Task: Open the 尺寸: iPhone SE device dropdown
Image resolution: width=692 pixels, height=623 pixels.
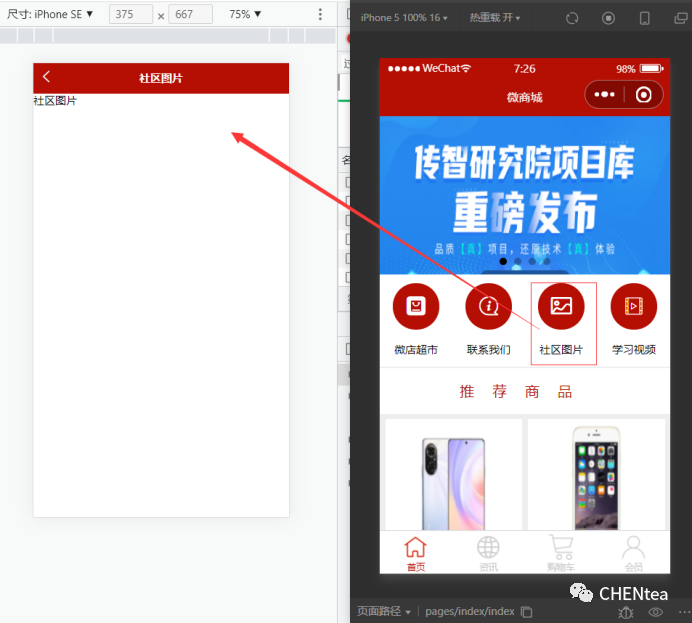Action: pos(50,14)
